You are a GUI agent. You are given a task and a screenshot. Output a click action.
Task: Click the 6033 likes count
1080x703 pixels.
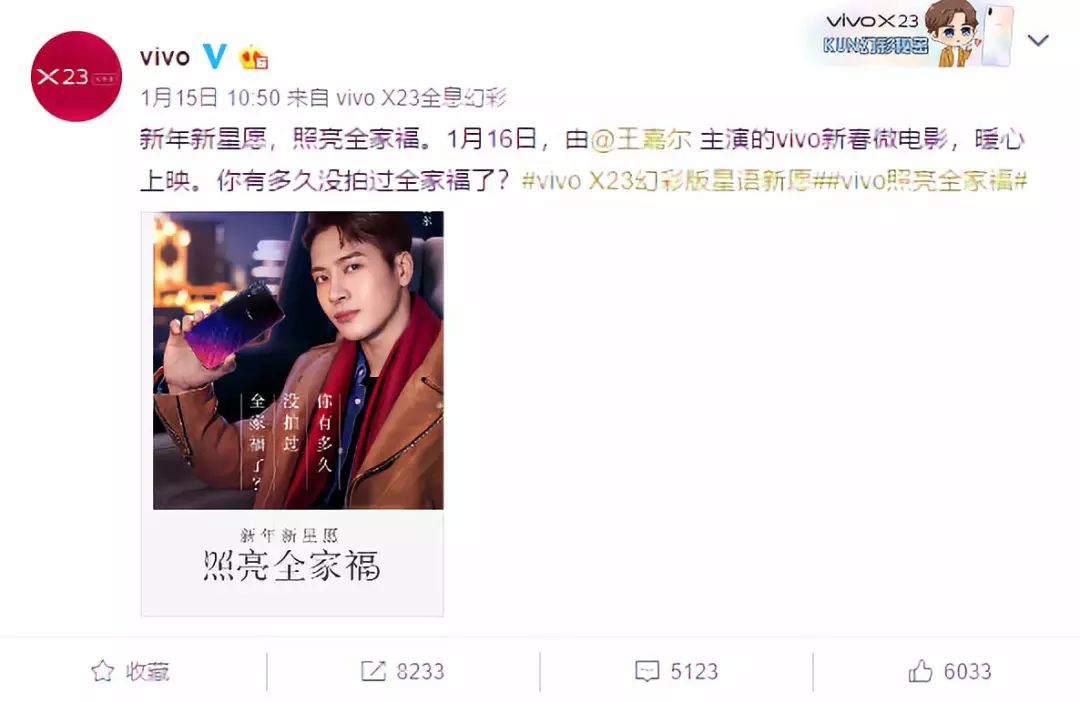[x=968, y=671]
